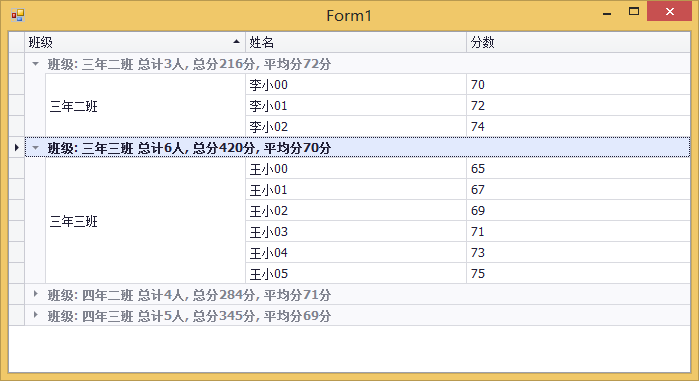Screen dimensions: 699x381
Task: Click the merged 三年三班 class cell
Action: (145, 221)
